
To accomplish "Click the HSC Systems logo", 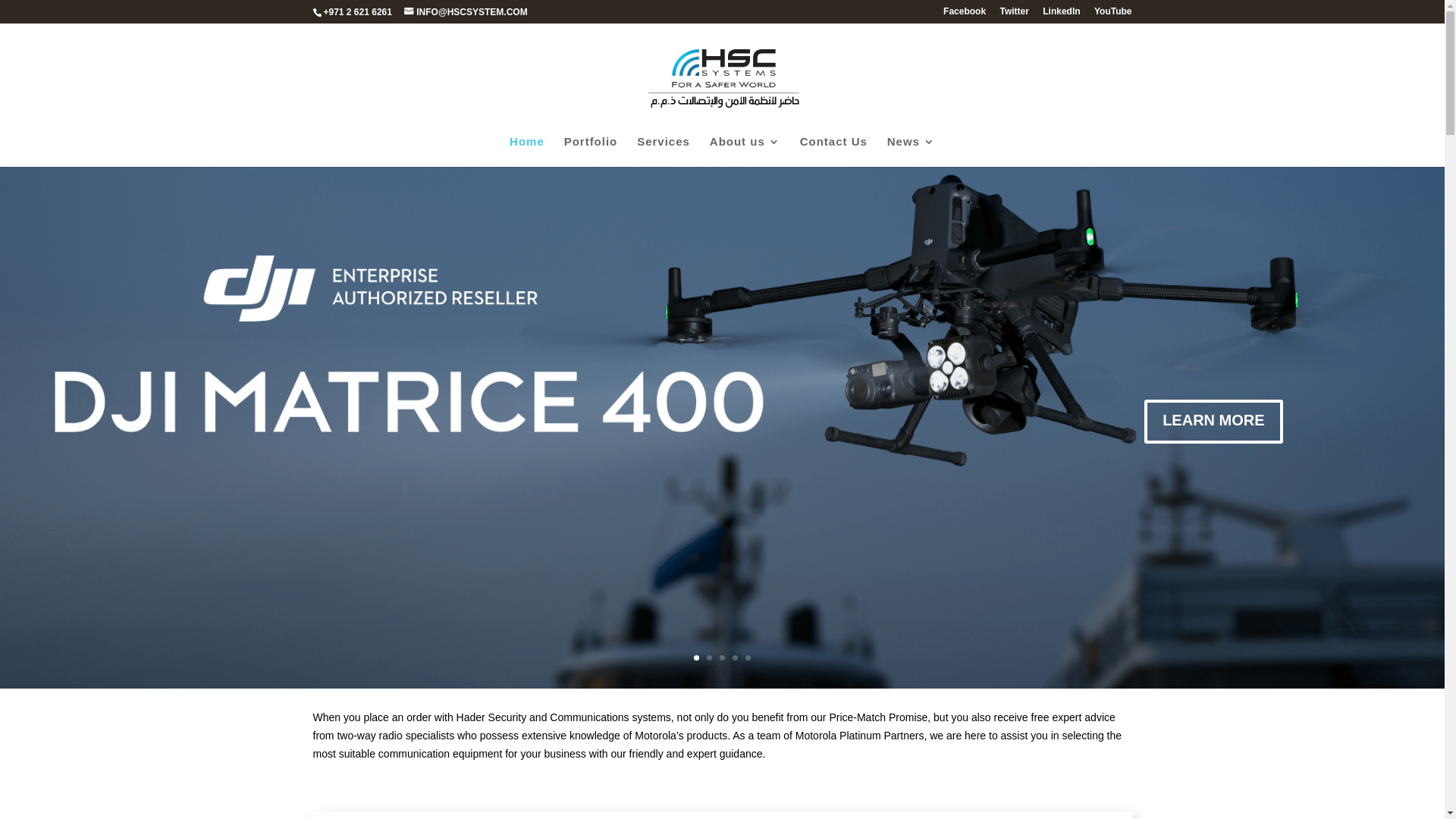I will 723,78.
